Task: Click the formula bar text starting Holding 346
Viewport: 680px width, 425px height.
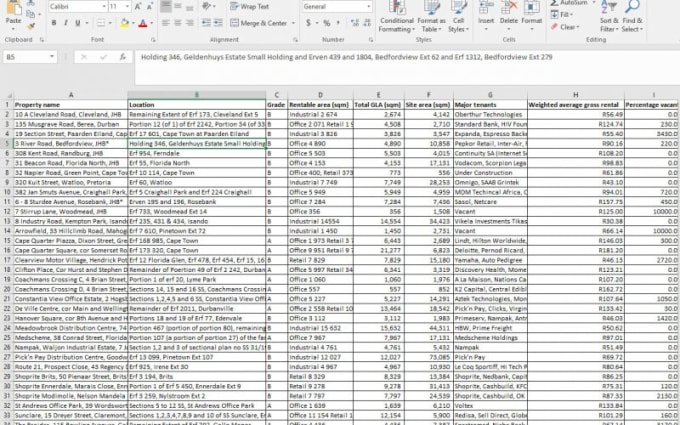Action: [347, 57]
